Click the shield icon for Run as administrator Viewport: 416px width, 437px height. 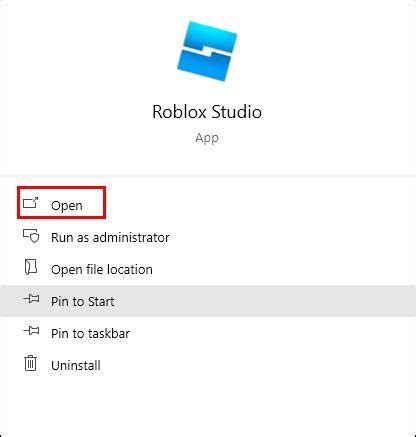coord(31,235)
